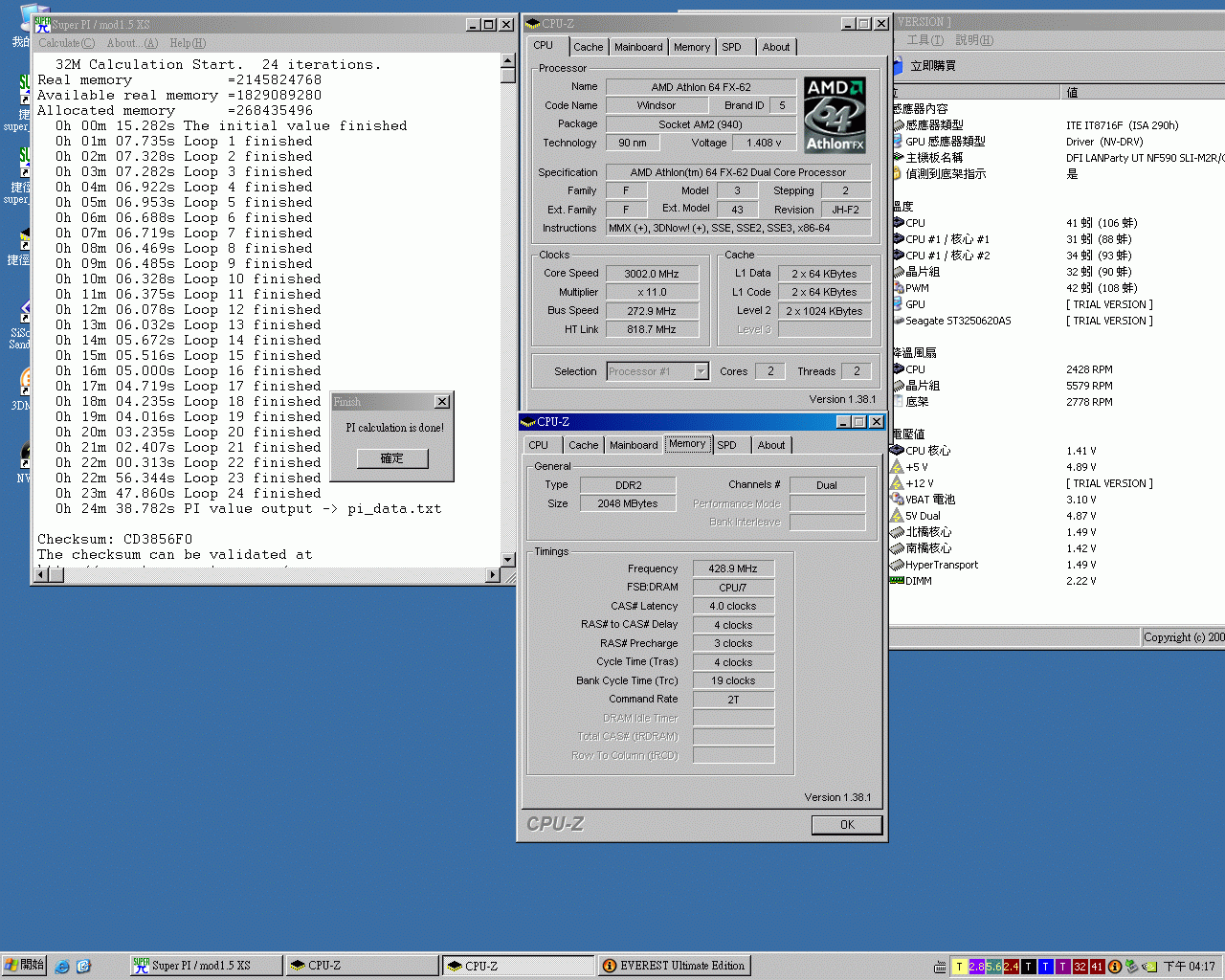Click Super PI horizontal scrollbar right arrow
The width and height of the screenshot is (1225, 980).
click(x=493, y=575)
